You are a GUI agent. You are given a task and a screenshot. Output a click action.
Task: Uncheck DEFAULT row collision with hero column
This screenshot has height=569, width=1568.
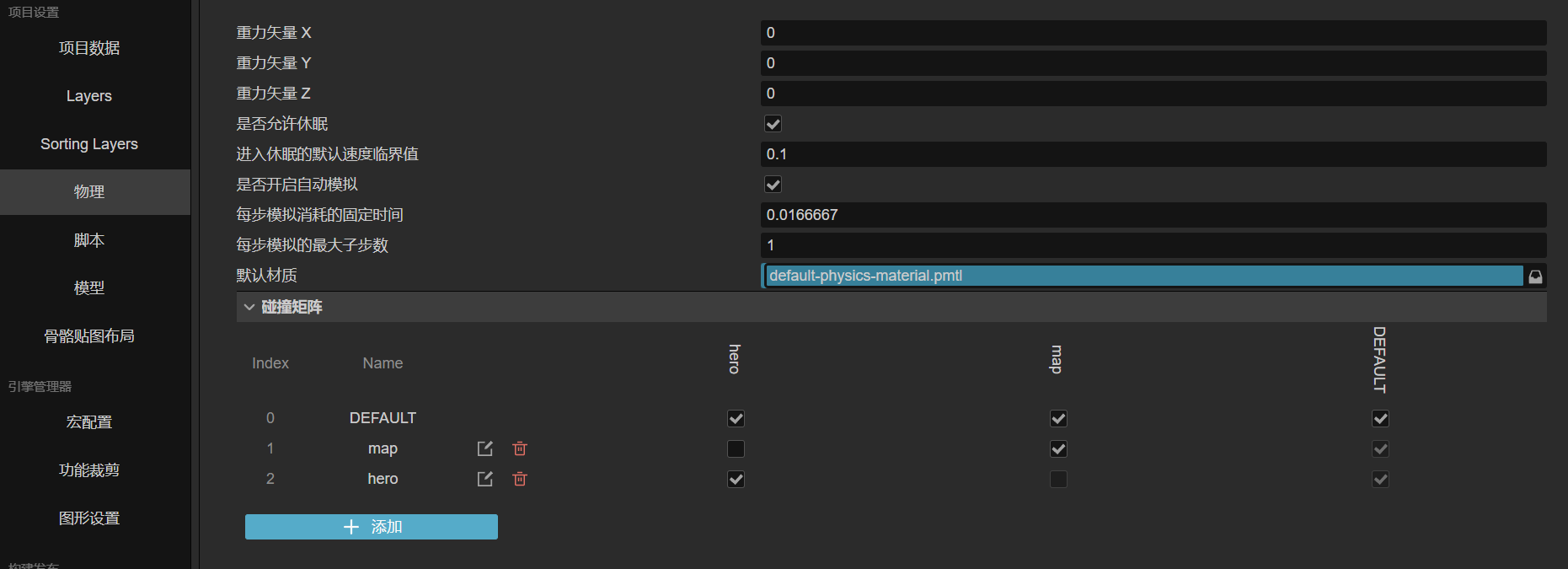736,418
